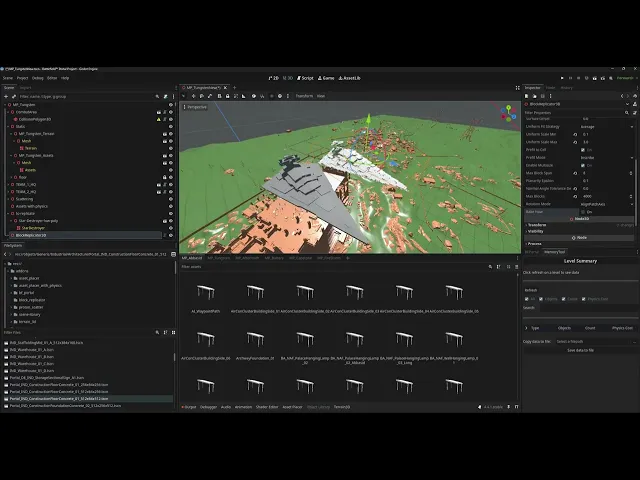Open the Rotation Mode dropdown

tap(607, 204)
